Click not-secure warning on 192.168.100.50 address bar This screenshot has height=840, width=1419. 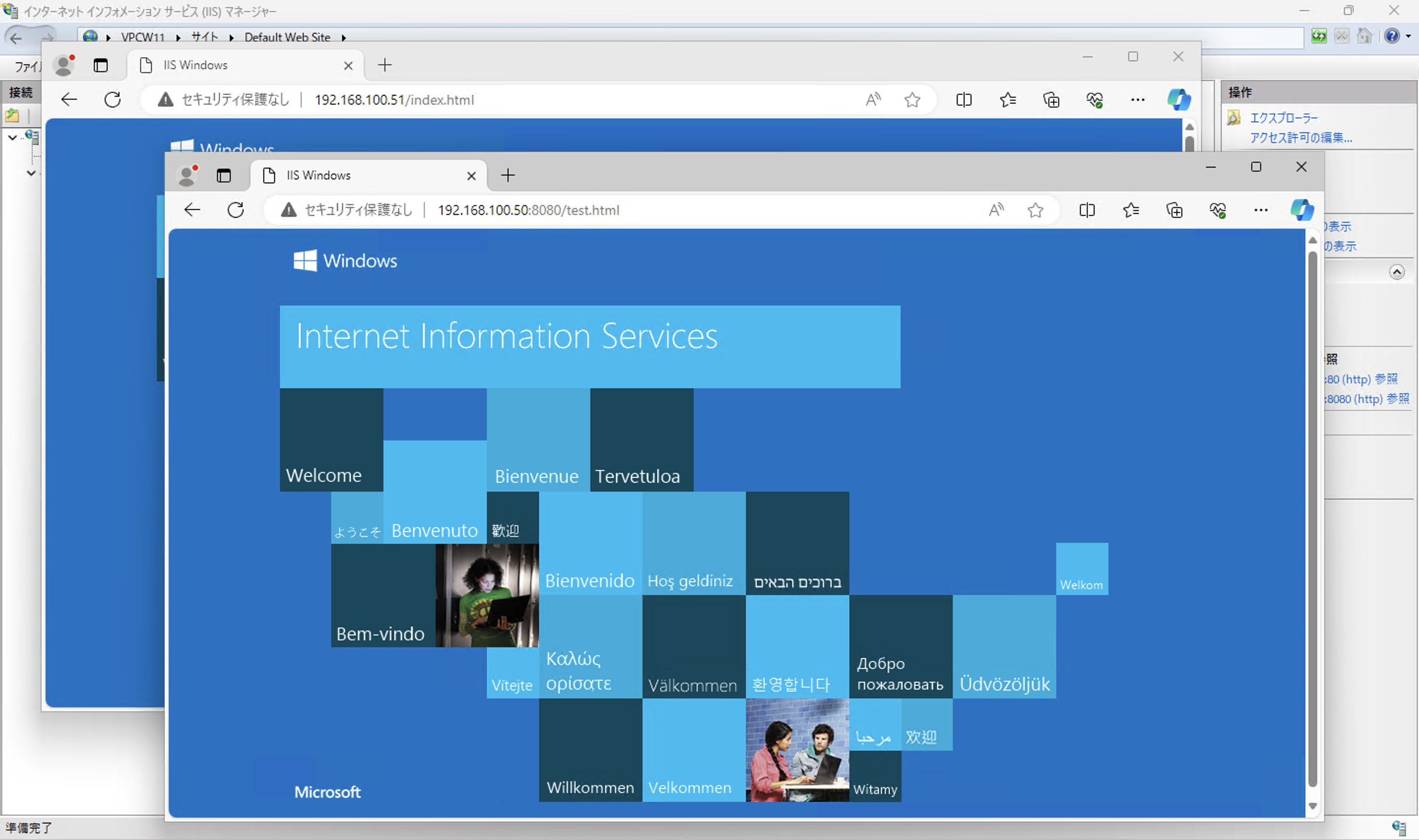click(347, 210)
